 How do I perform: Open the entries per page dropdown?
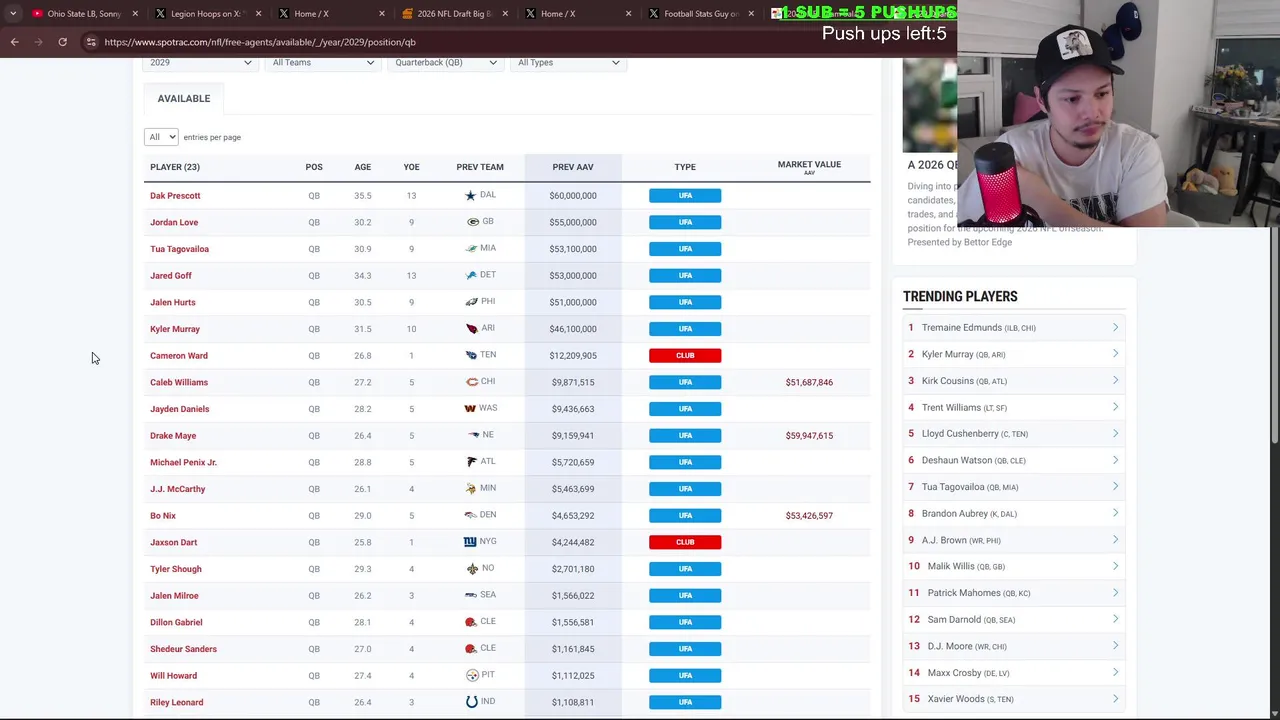click(x=160, y=137)
